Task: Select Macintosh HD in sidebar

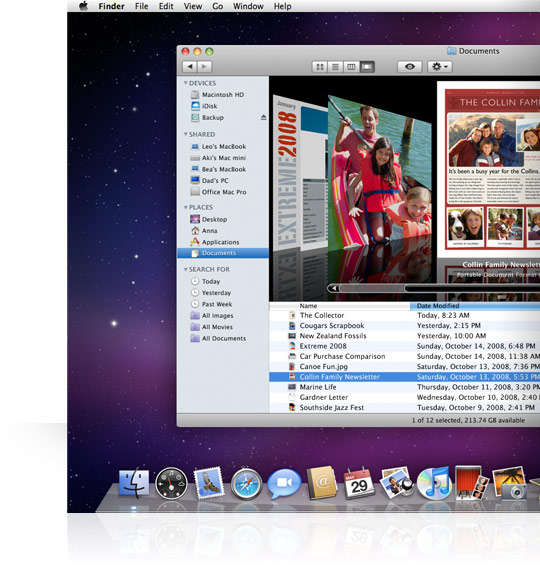Action: (x=223, y=95)
